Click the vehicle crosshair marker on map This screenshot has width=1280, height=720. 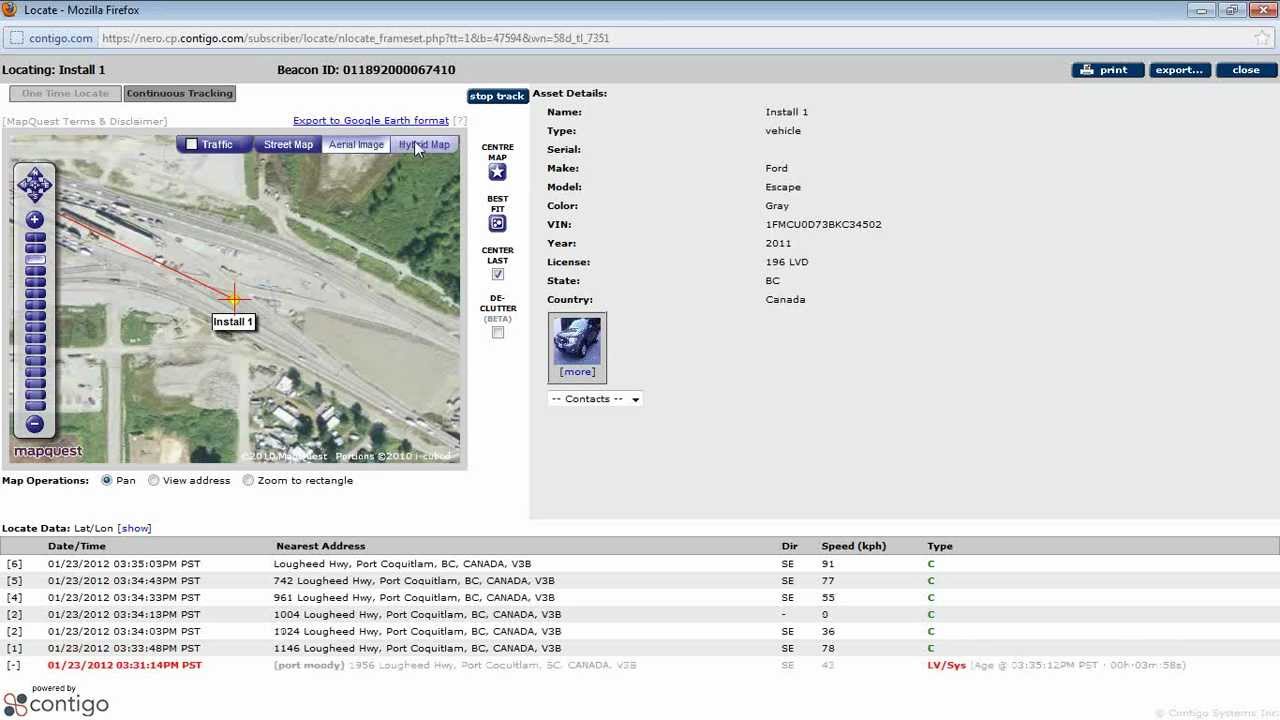pos(233,298)
